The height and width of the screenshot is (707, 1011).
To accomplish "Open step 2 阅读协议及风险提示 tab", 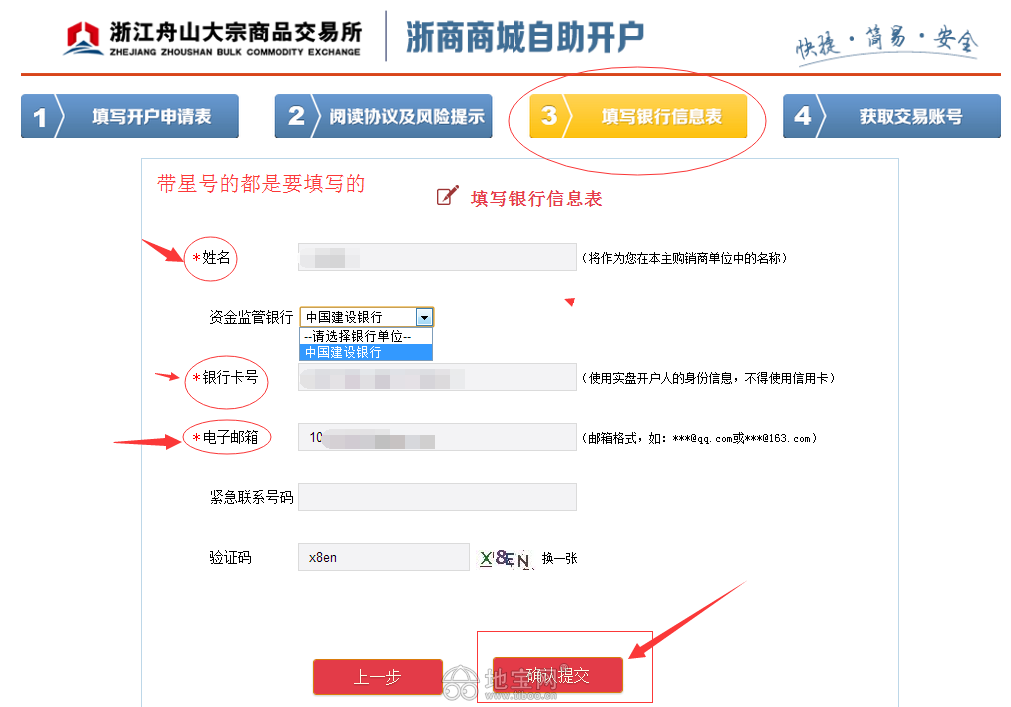I will pos(384,116).
